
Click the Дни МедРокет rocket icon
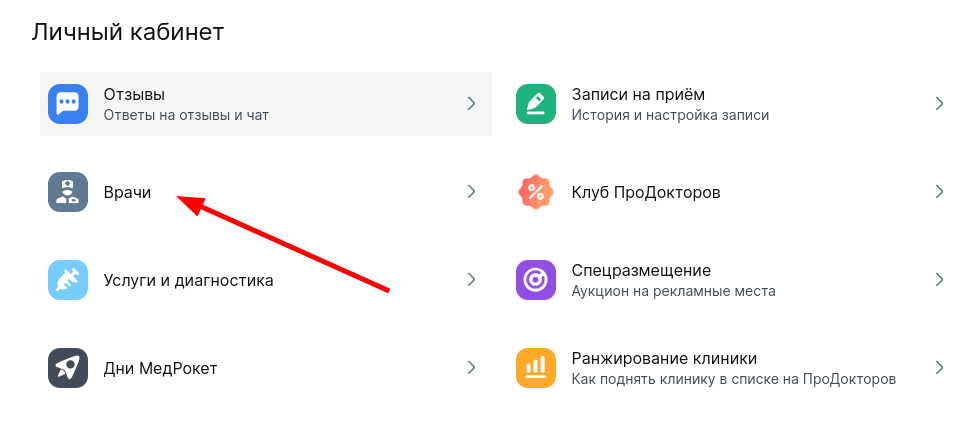coord(68,368)
